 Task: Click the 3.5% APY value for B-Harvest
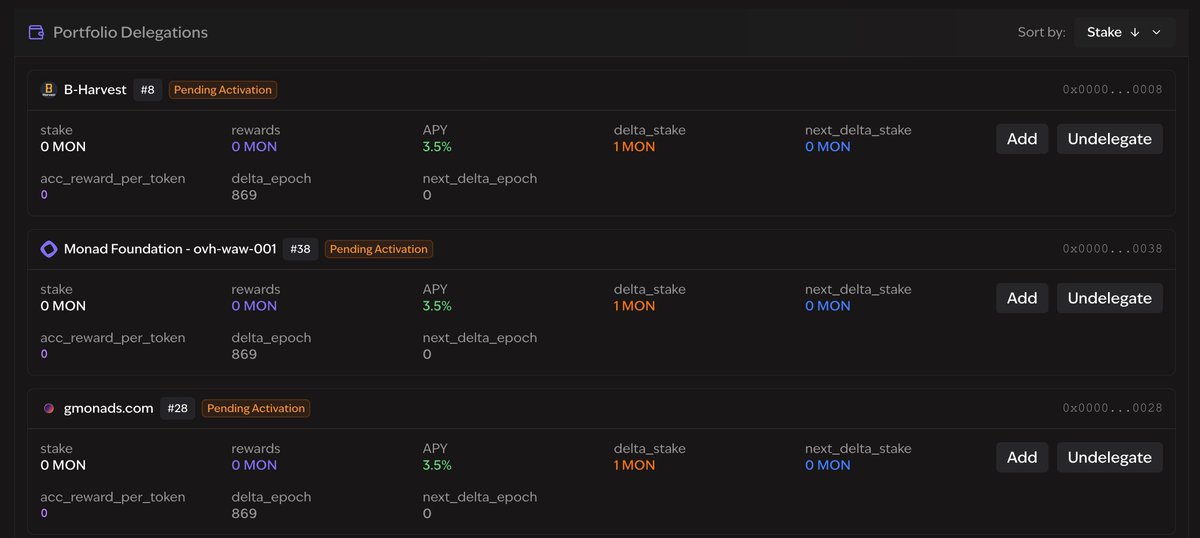(437, 146)
